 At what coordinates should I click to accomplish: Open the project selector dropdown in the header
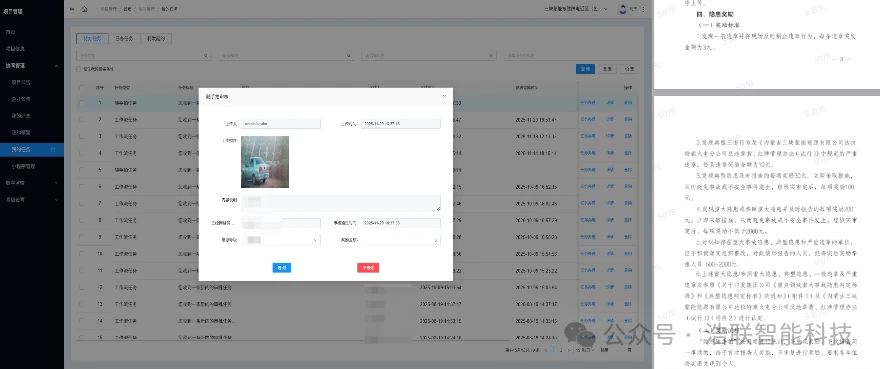576,9
